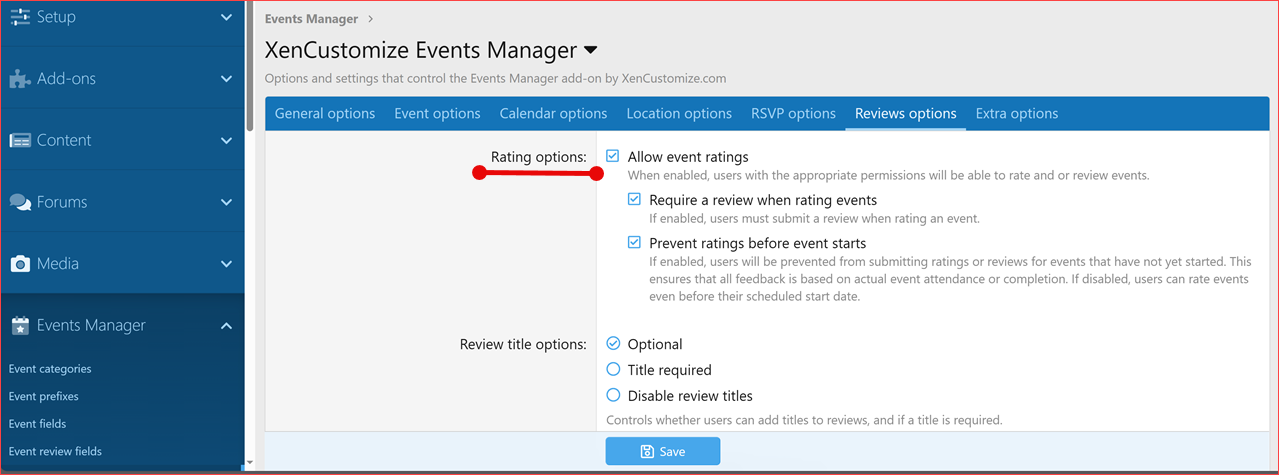The height and width of the screenshot is (475, 1279).
Task: Open Event categories link in sidebar
Action: tap(50, 369)
